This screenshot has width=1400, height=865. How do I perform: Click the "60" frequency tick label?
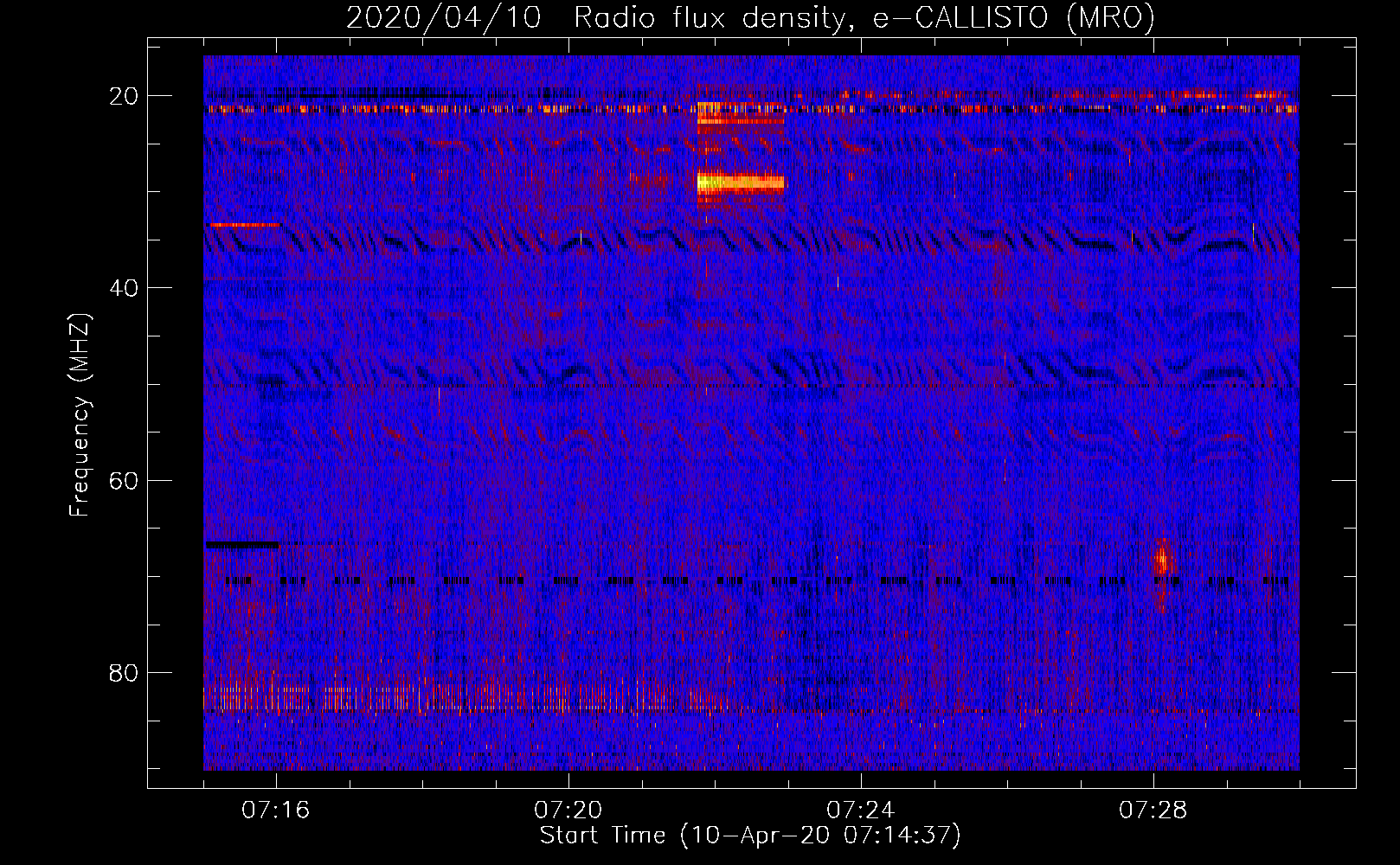tap(125, 480)
